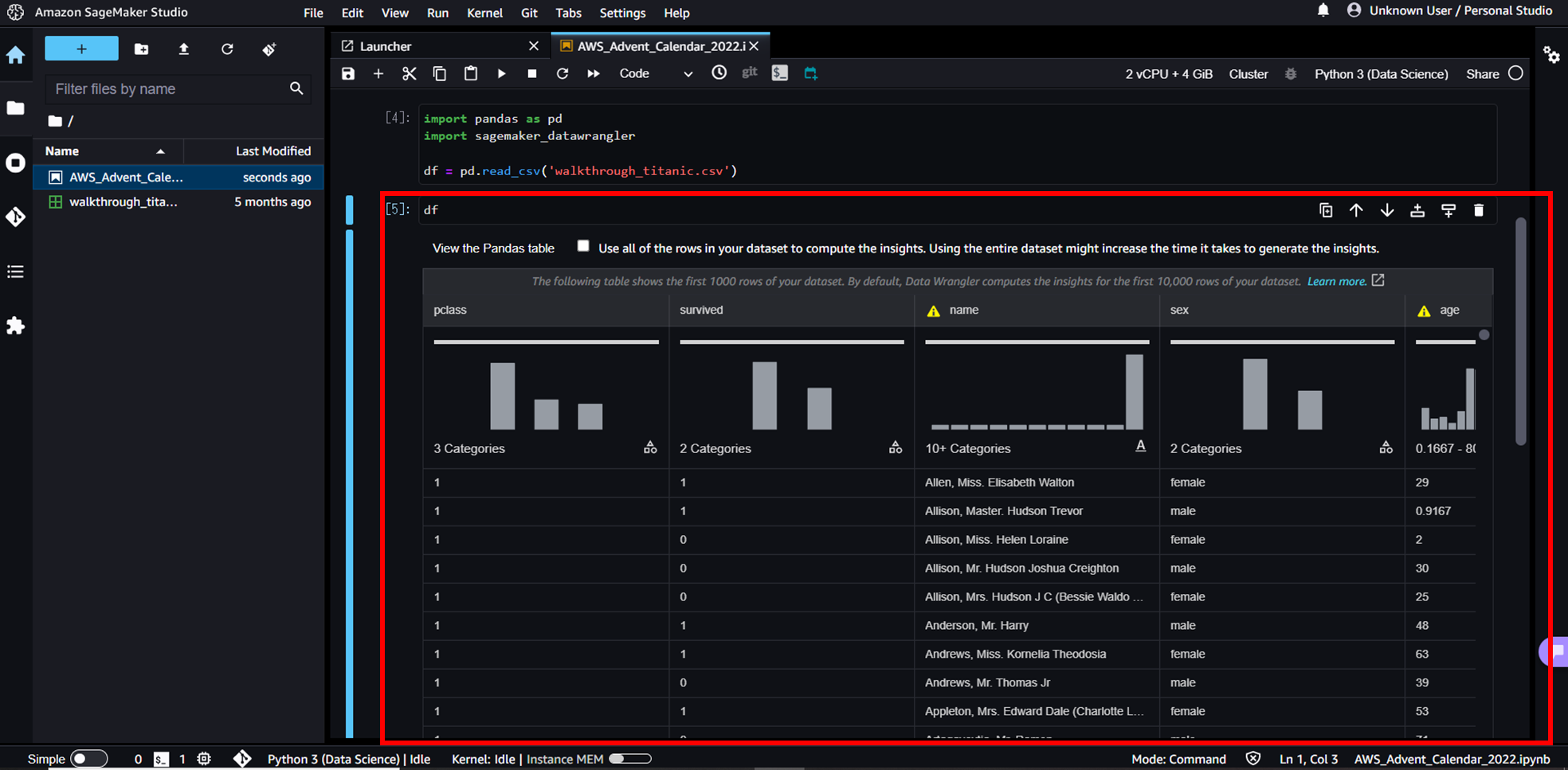1568x770 pixels.
Task: Move the df cell down with arrow icon
Action: [x=1387, y=210]
